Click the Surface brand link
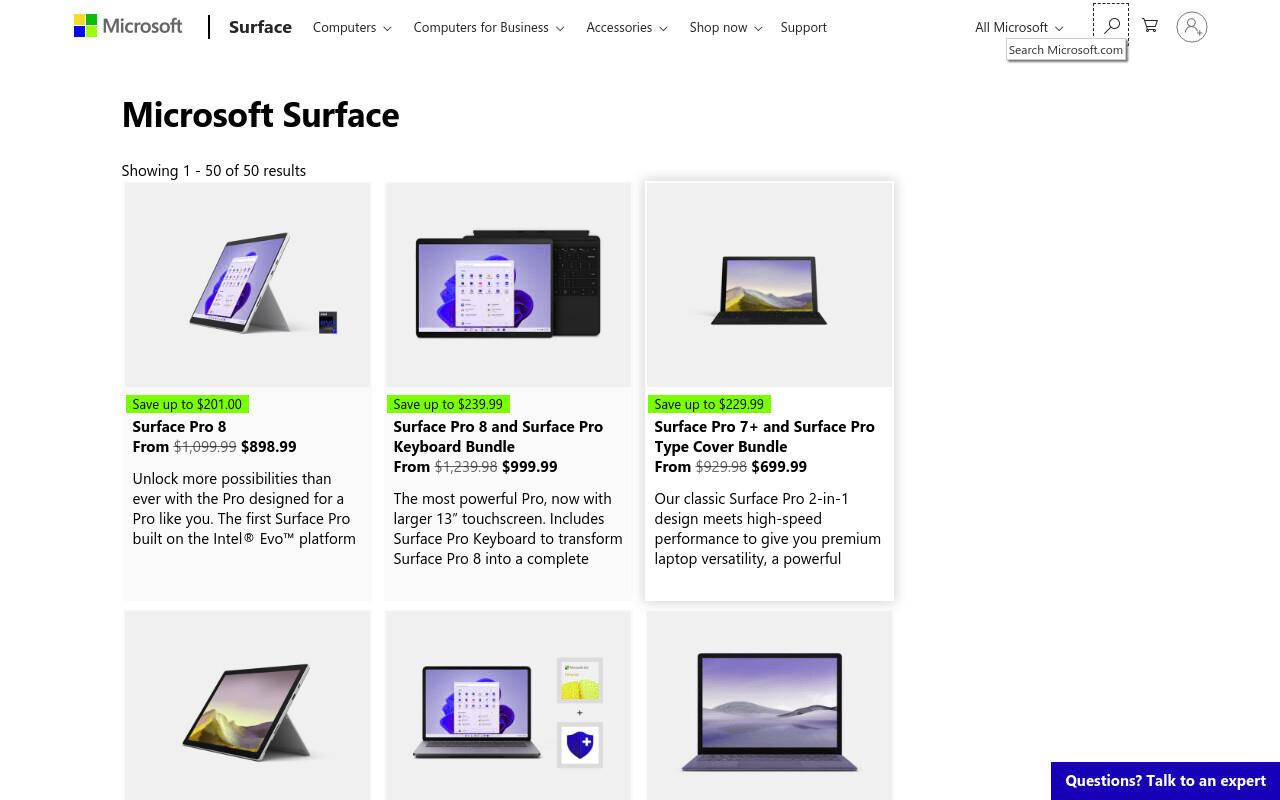The height and width of the screenshot is (800, 1280). (x=260, y=27)
